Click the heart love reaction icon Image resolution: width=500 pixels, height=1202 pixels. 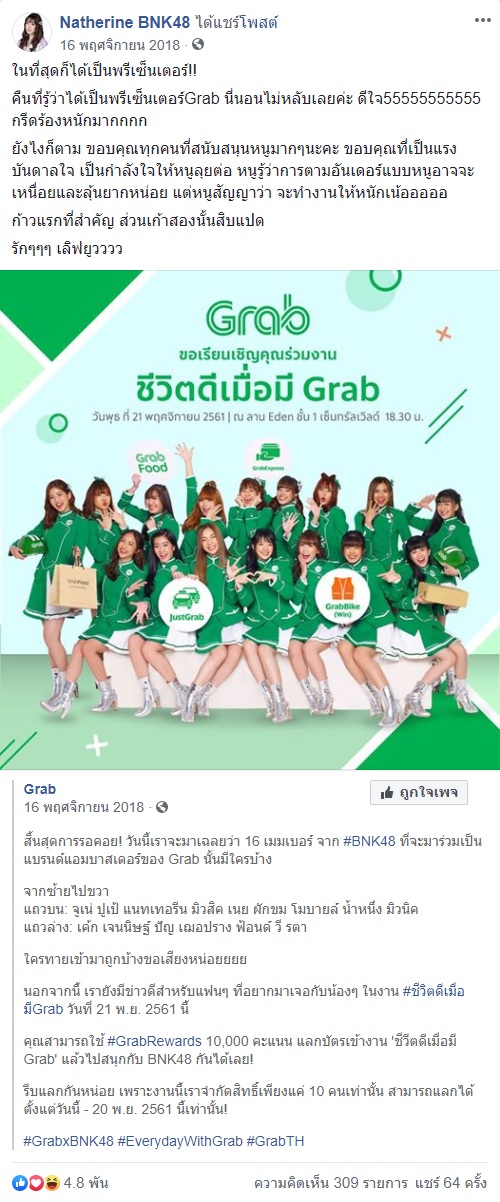point(36,1181)
